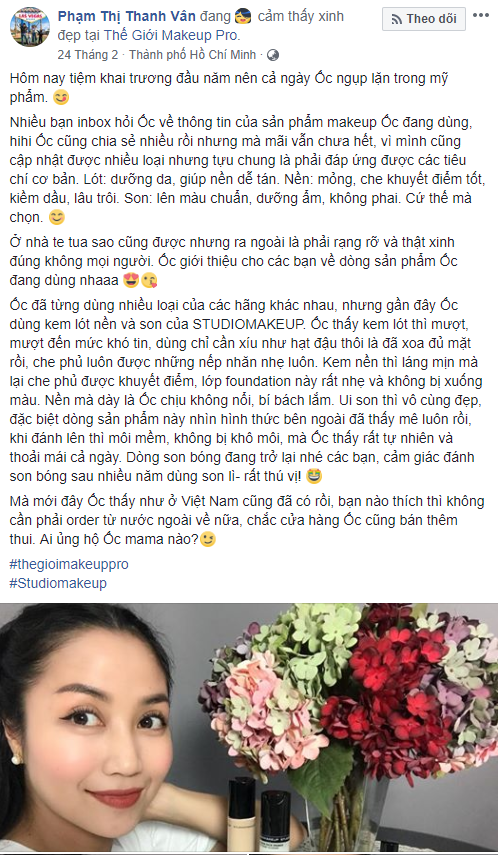
Task: Open the #Studiomakeup hashtag
Action: 58,583
